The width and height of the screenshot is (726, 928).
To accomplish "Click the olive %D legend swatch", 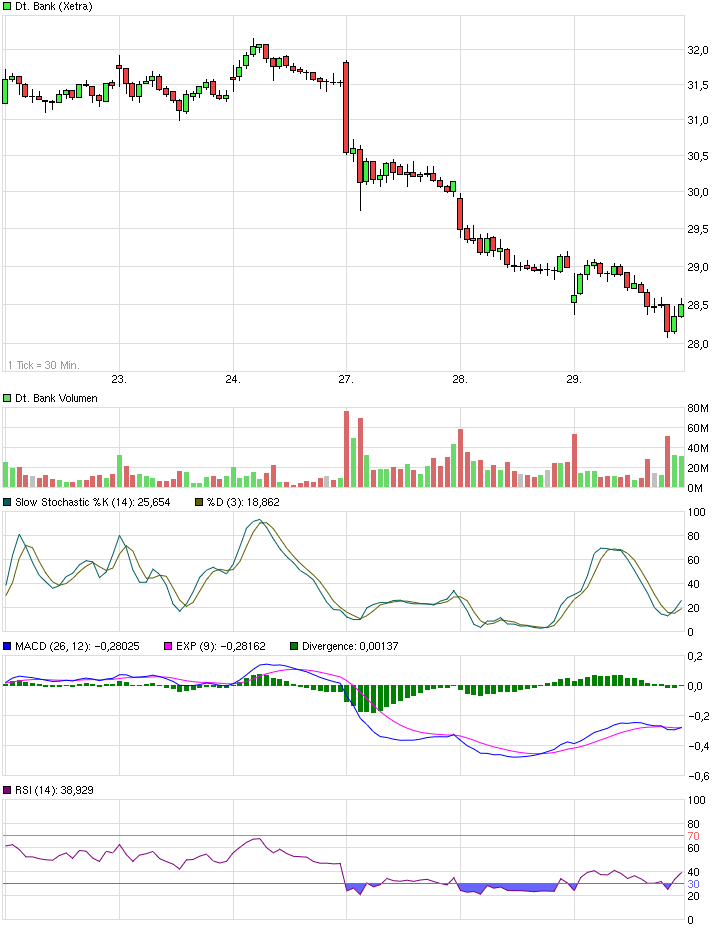I will click(199, 502).
